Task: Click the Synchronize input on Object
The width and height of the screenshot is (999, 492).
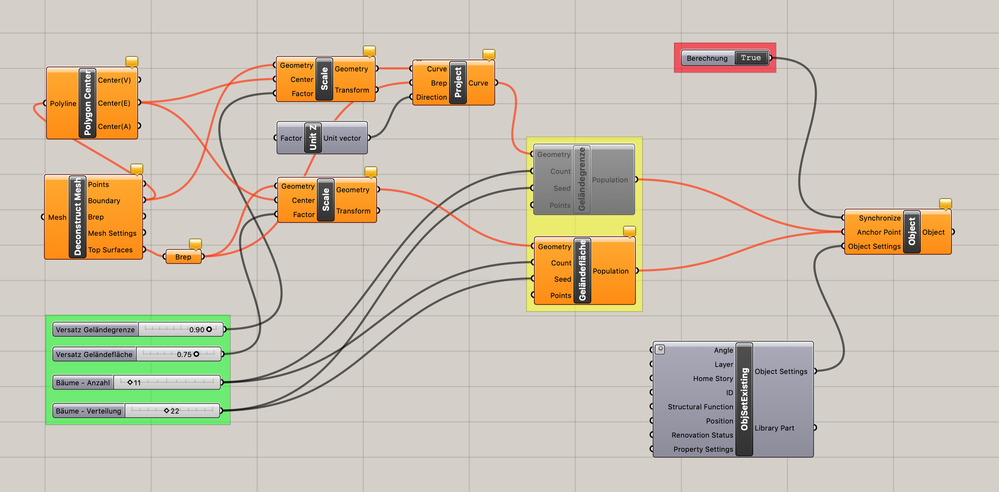Action: [880, 218]
